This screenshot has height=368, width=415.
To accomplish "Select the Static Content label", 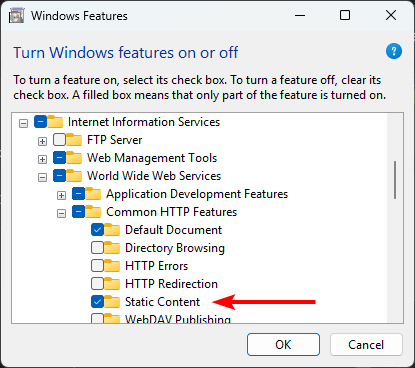I will tap(163, 302).
